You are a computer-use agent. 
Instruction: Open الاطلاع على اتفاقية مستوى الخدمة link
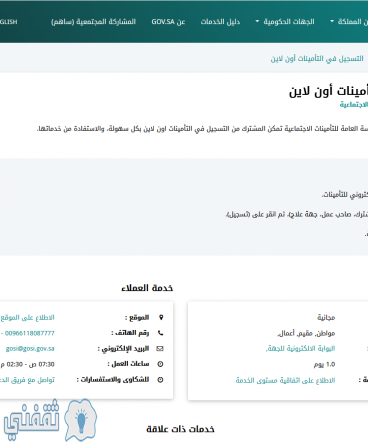pyautogui.click(x=285, y=380)
